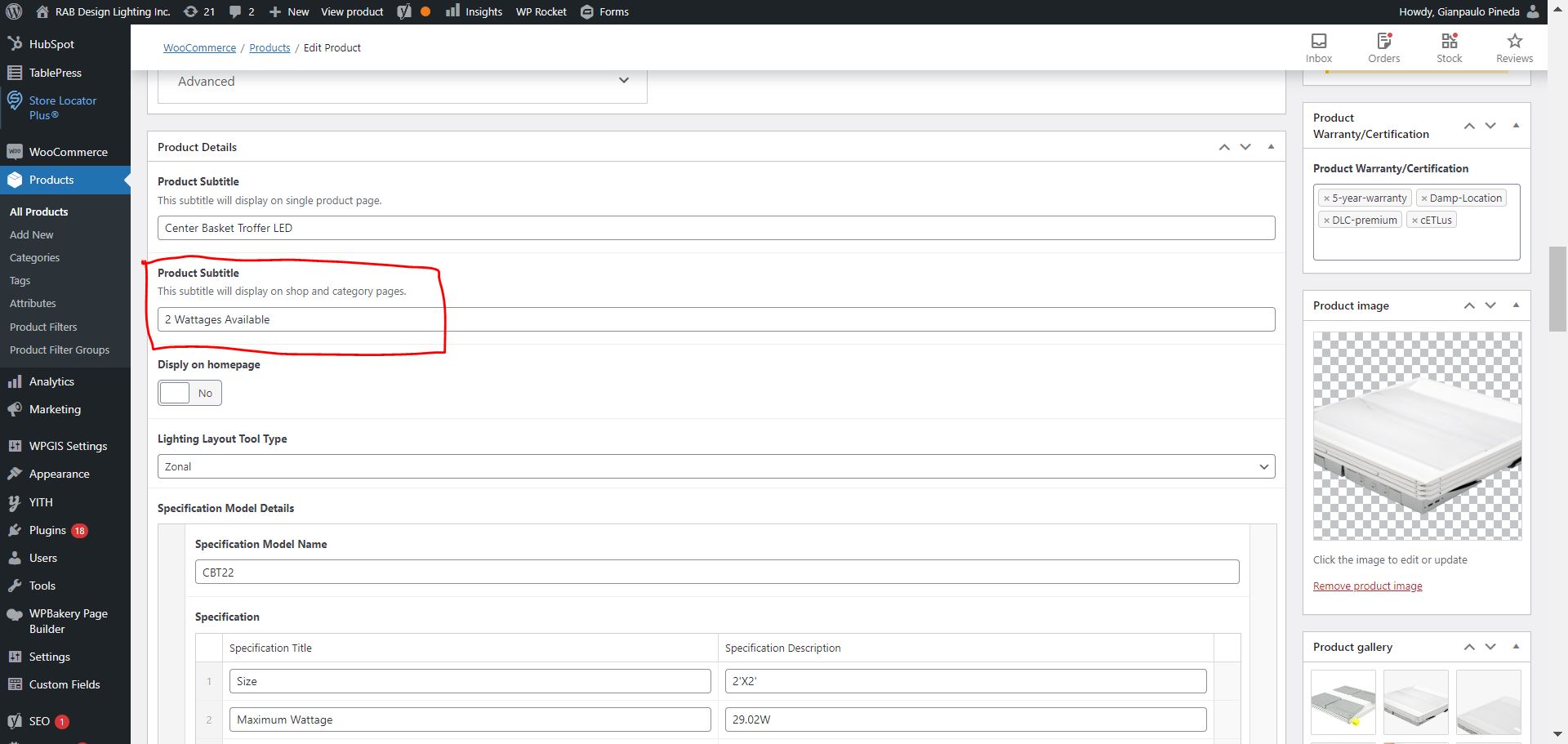Click the Specification Model Name field

coord(716,572)
